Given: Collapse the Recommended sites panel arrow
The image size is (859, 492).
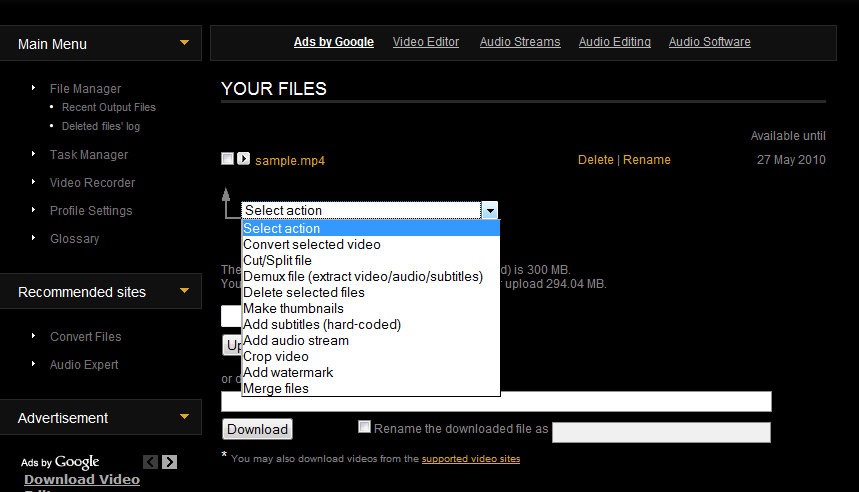Looking at the screenshot, I should click(x=184, y=291).
